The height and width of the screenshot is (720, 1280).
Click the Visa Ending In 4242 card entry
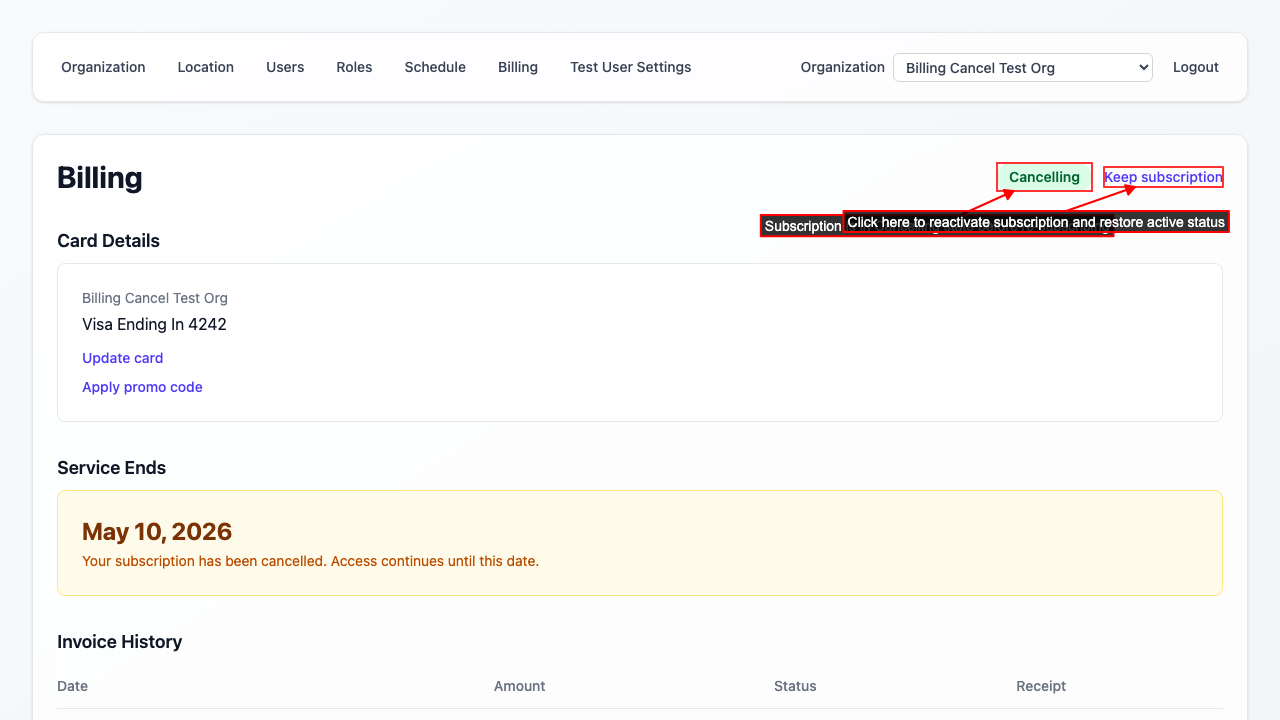pos(154,324)
